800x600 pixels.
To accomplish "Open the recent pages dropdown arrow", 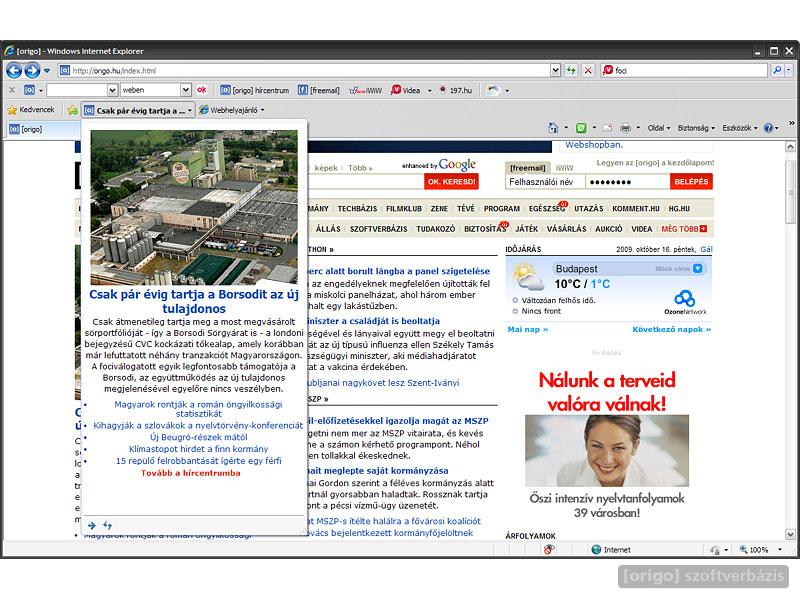I will point(47,70).
